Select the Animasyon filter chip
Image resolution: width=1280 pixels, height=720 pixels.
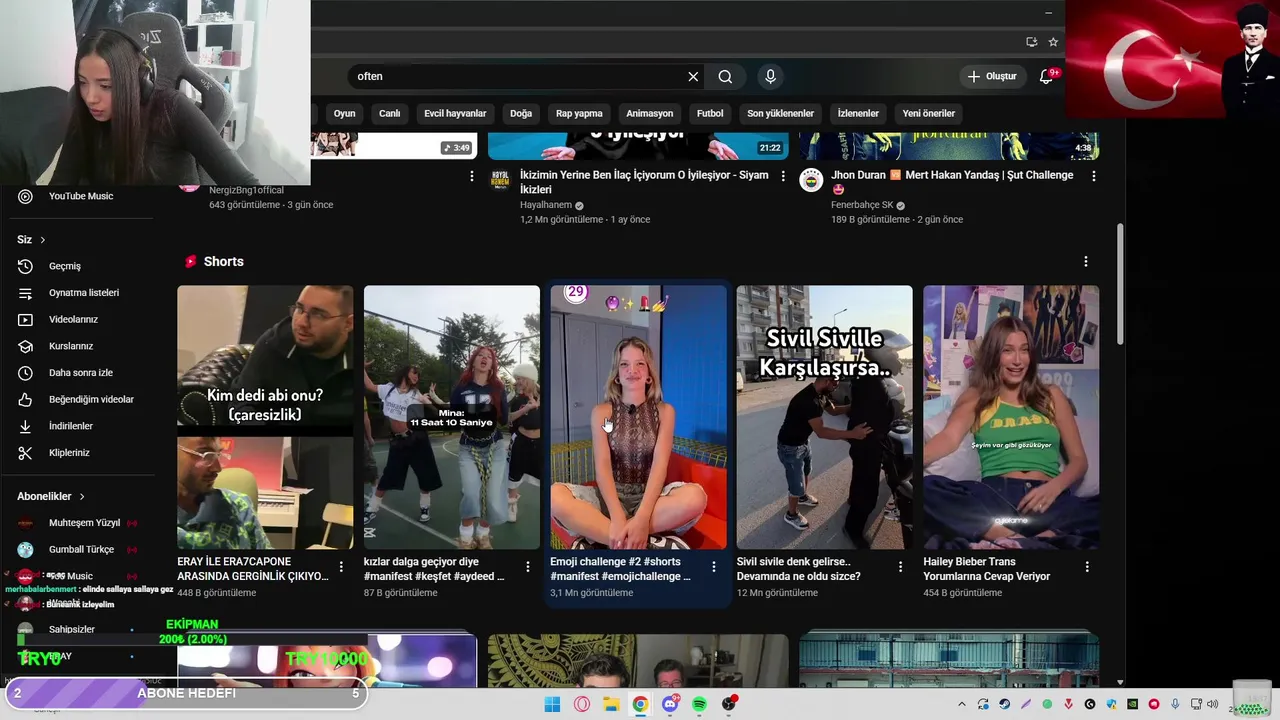pos(649,113)
